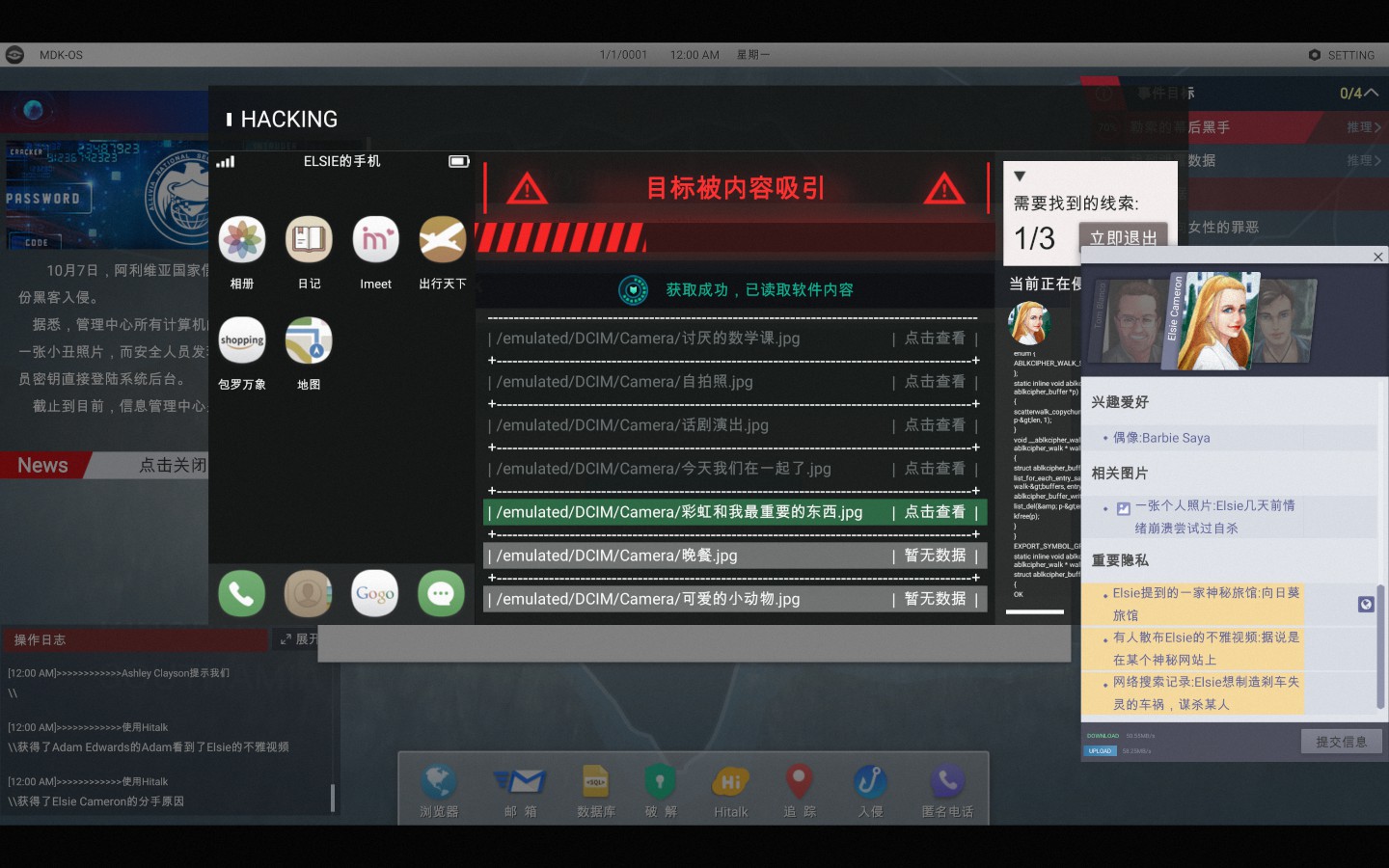Open SETTING in the top bar
The image size is (1389, 868).
point(1341,55)
